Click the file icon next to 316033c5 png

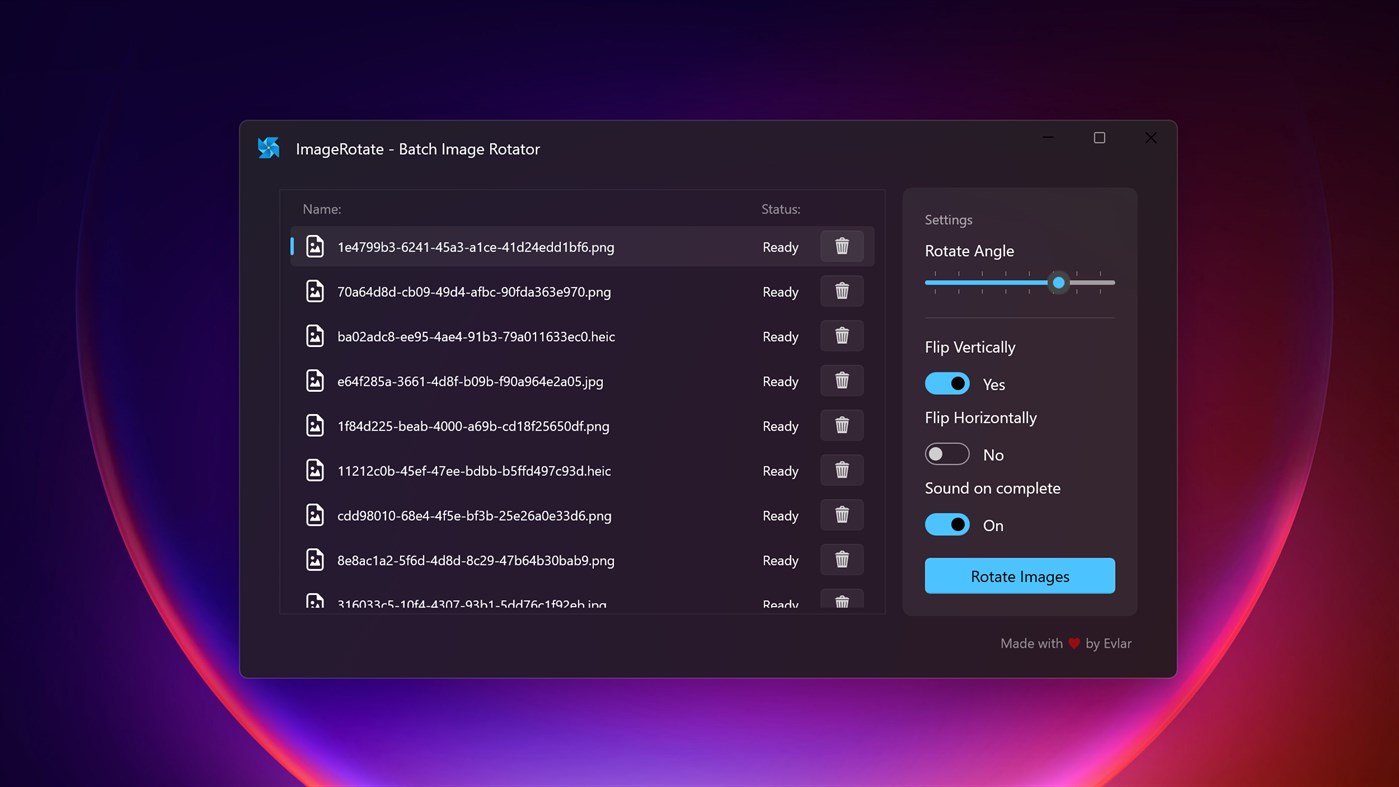click(315, 601)
